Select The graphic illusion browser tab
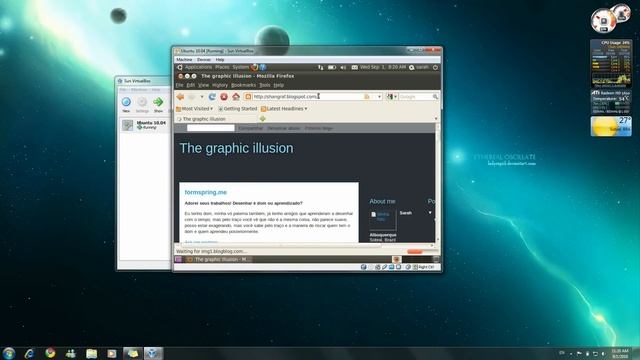This screenshot has height=360, width=640. 216,119
